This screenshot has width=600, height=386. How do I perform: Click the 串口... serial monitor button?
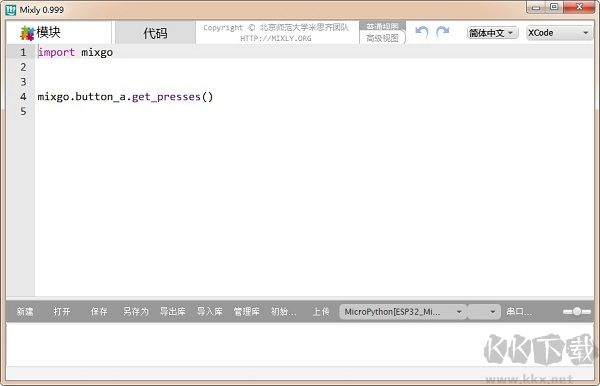pos(519,312)
